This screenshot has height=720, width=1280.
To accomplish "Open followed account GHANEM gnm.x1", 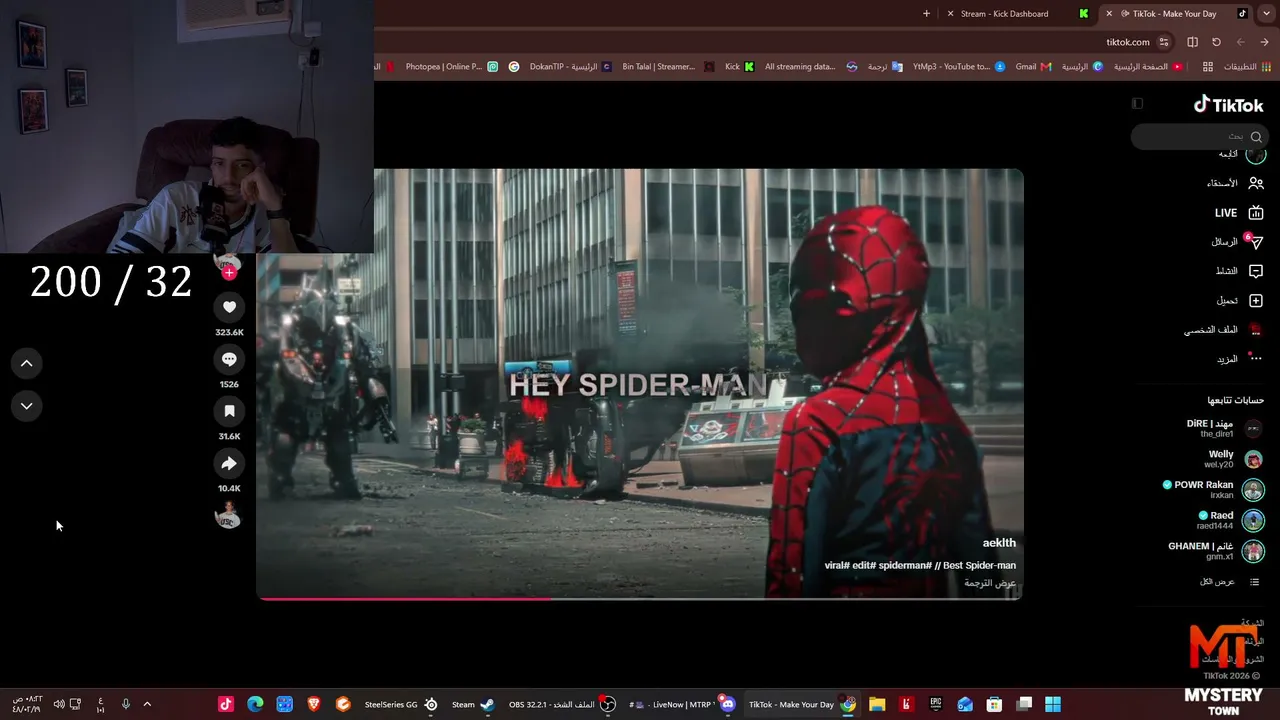I will (1216, 551).
